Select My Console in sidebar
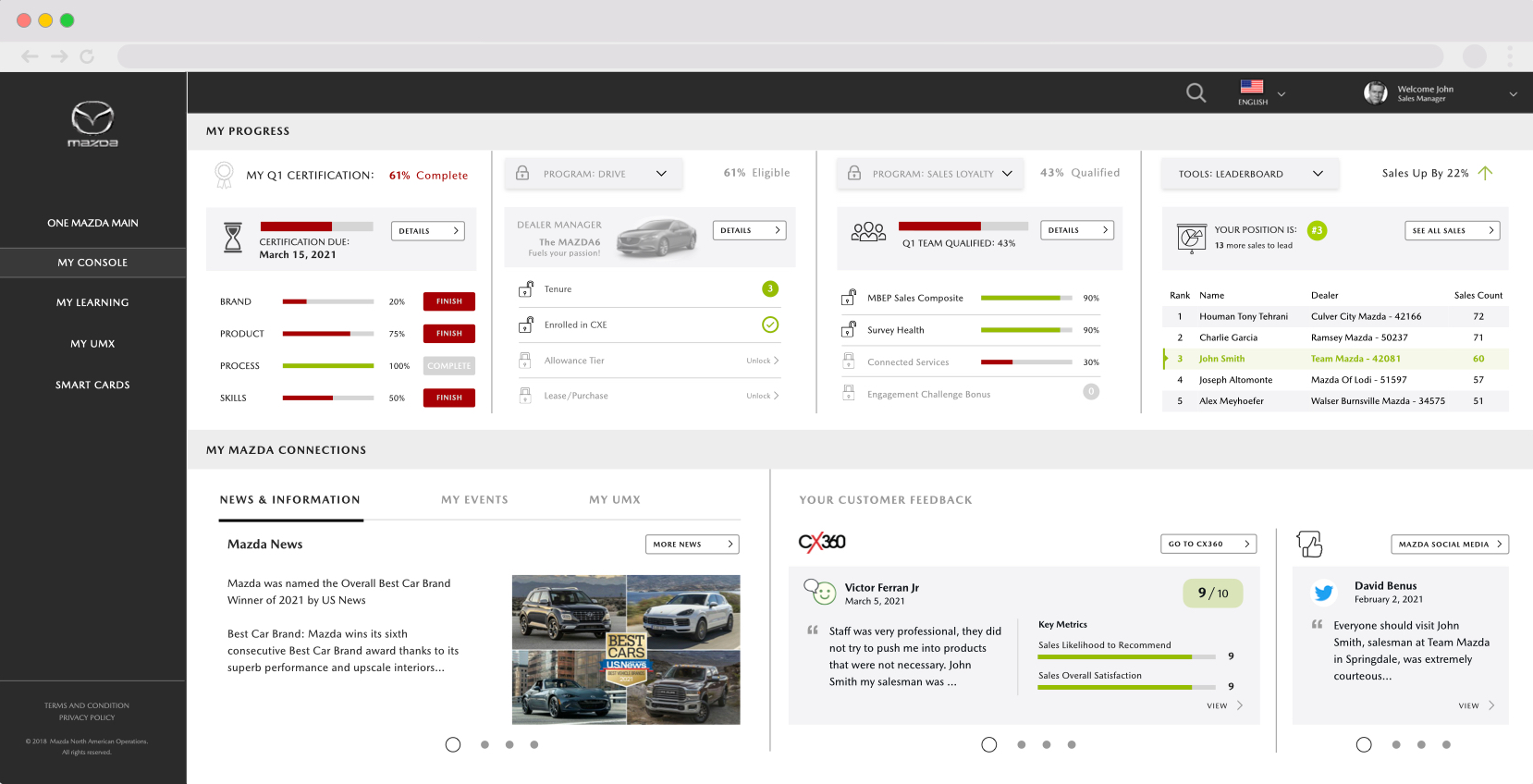The image size is (1533, 784). point(92,263)
